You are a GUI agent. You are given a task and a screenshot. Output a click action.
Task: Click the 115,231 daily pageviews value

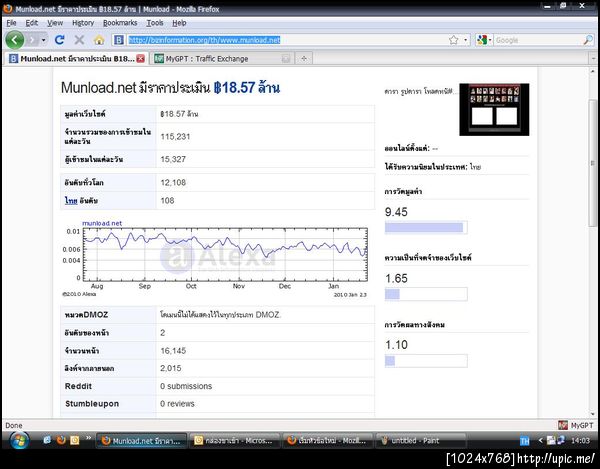coord(175,137)
